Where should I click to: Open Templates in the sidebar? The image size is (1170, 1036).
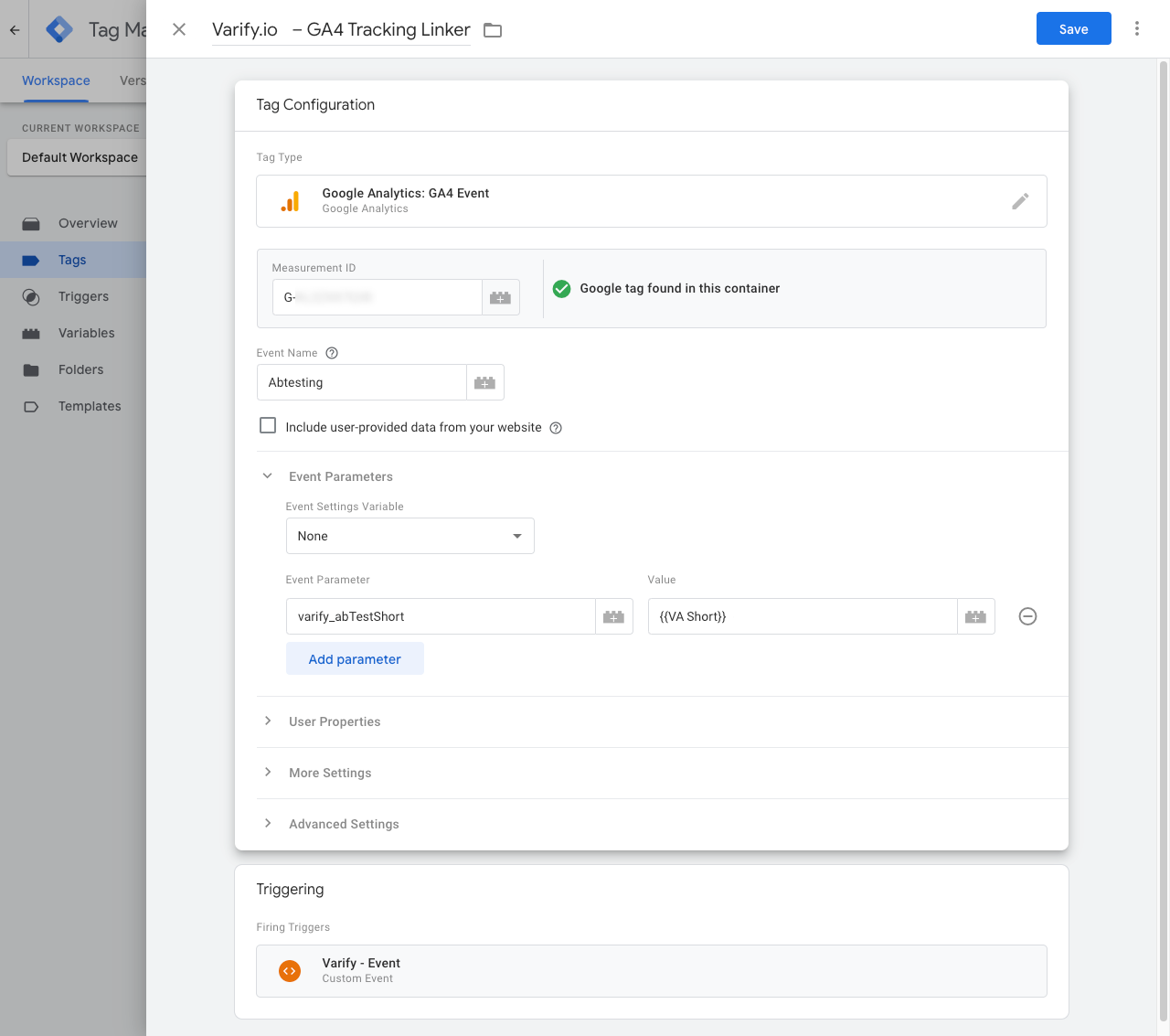tap(90, 406)
